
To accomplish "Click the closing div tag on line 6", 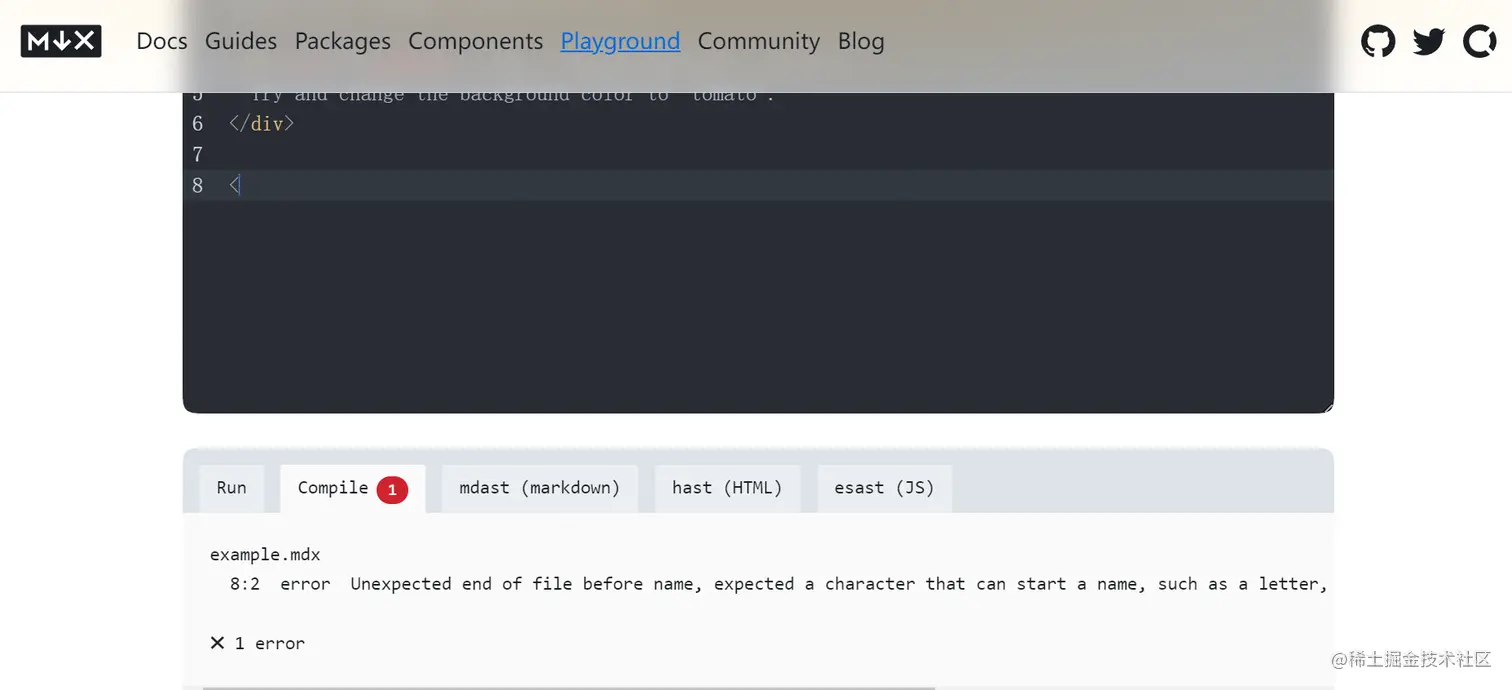I will [262, 124].
